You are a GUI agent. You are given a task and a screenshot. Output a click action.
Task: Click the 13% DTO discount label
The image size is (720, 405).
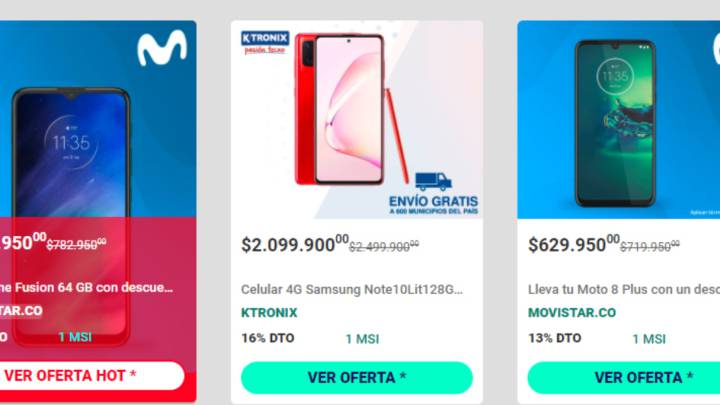point(555,338)
